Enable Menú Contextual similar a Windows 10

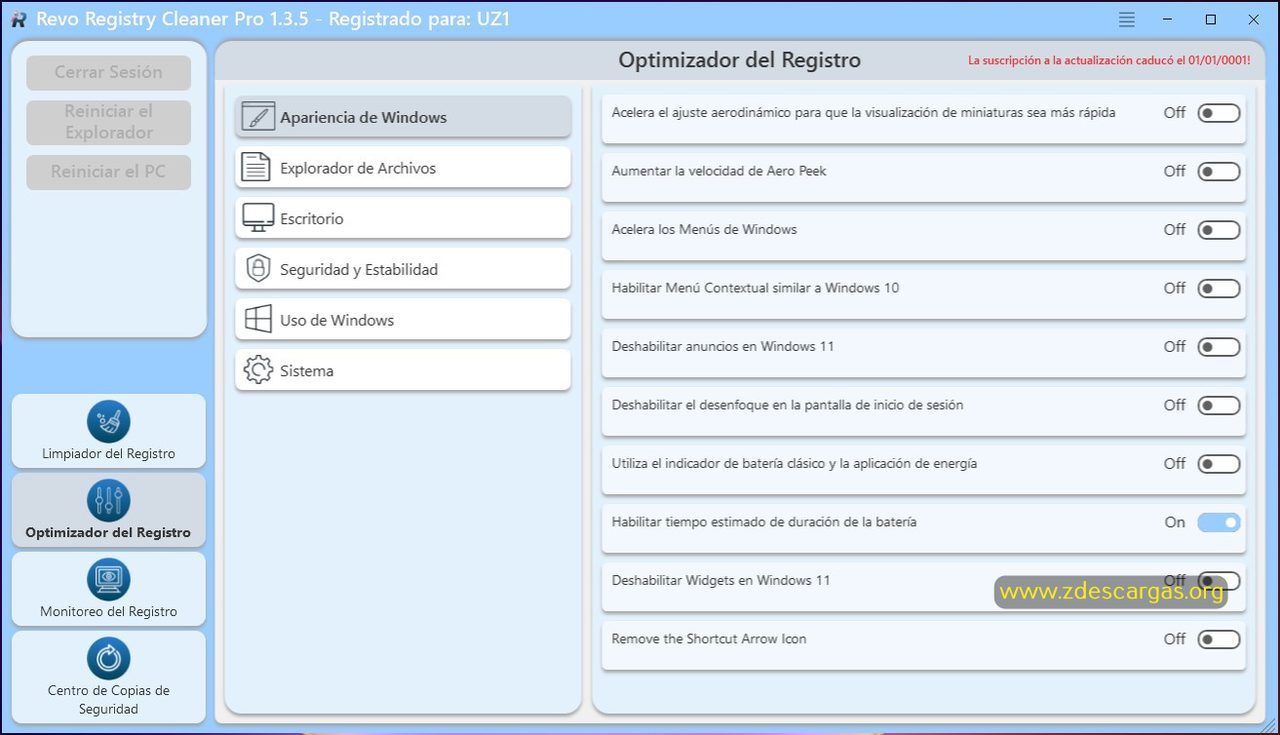click(1219, 289)
